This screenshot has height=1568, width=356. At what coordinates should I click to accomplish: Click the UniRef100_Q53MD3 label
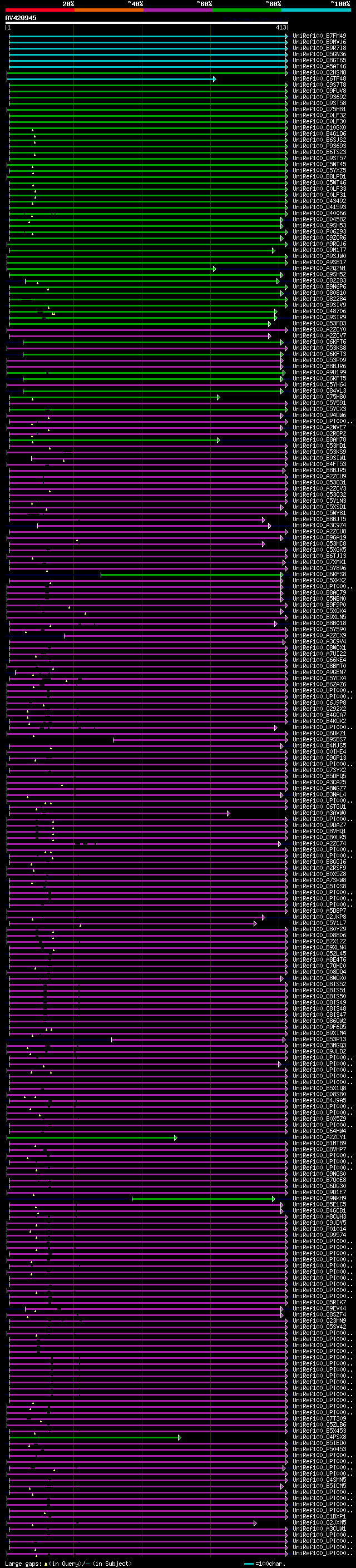point(319,323)
